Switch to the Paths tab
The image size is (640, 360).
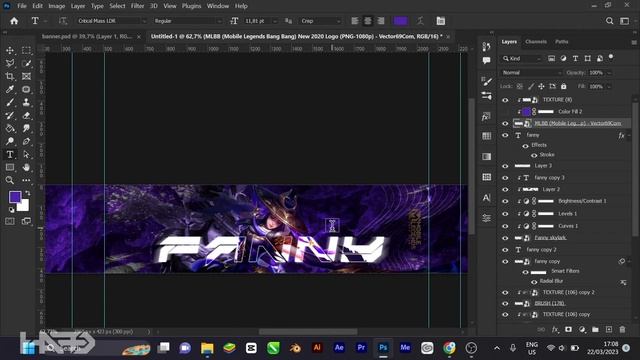coord(562,42)
